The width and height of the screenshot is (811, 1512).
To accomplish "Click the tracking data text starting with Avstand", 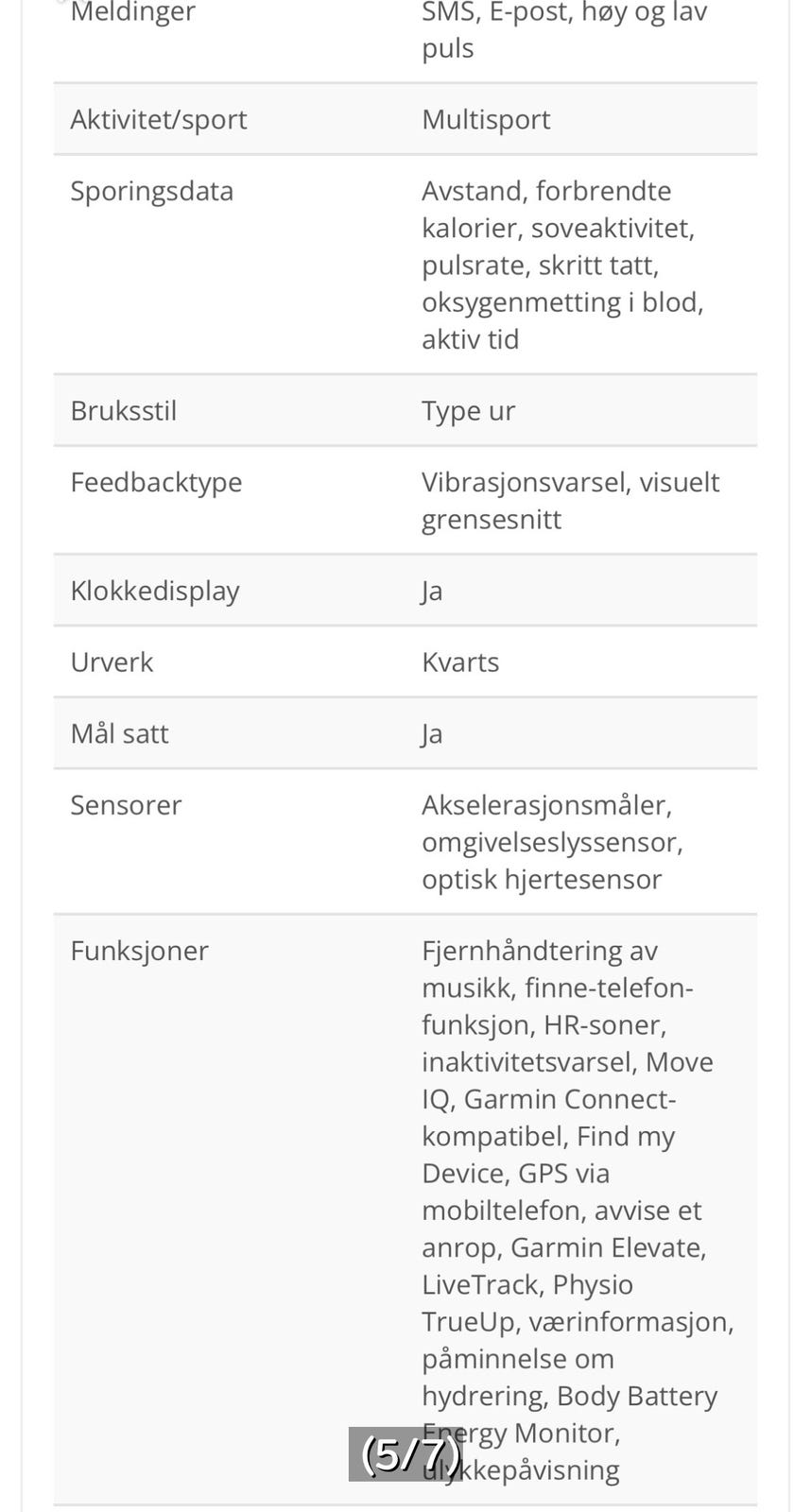I will 562,265.
